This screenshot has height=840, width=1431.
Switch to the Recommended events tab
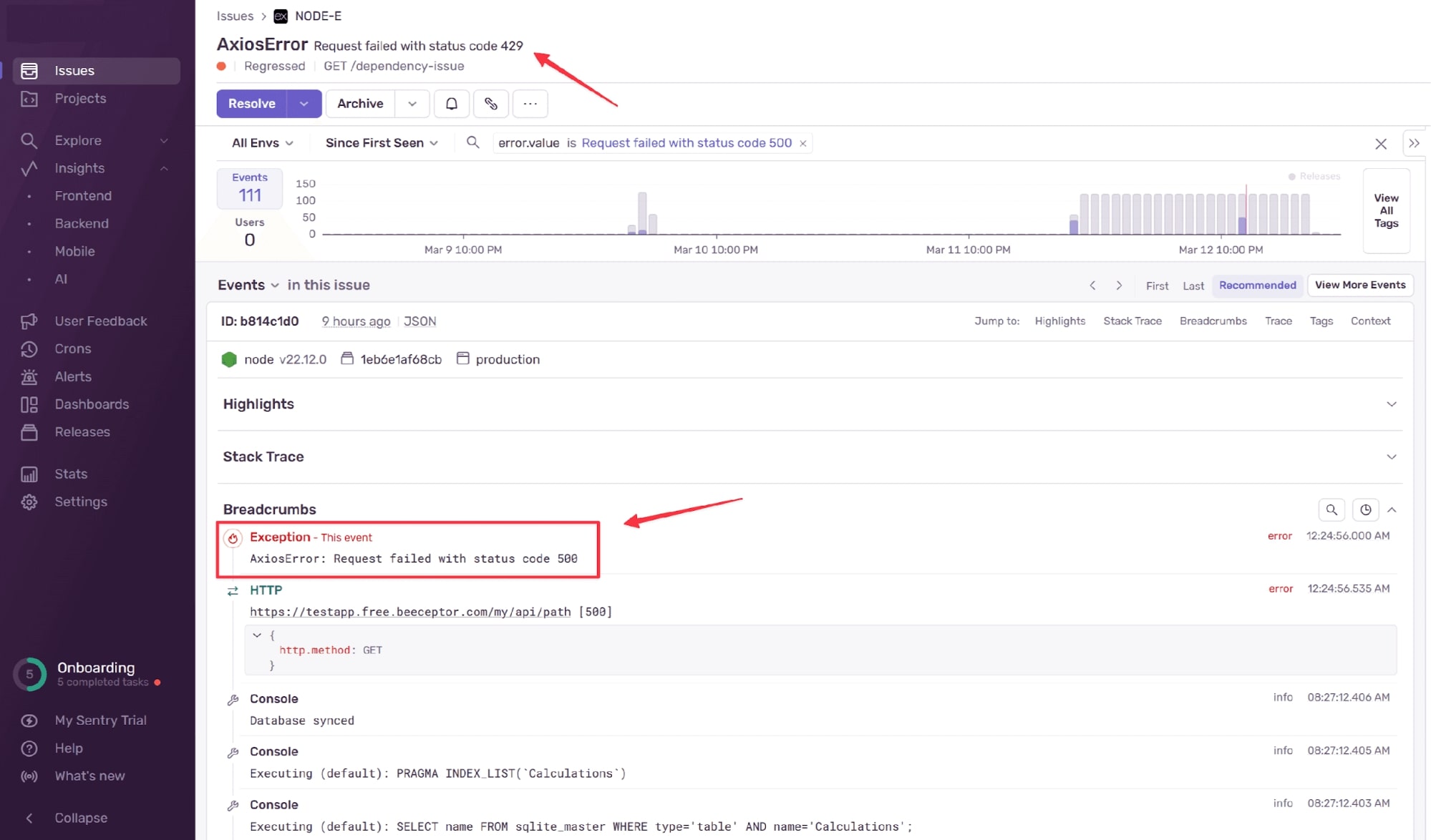point(1257,285)
